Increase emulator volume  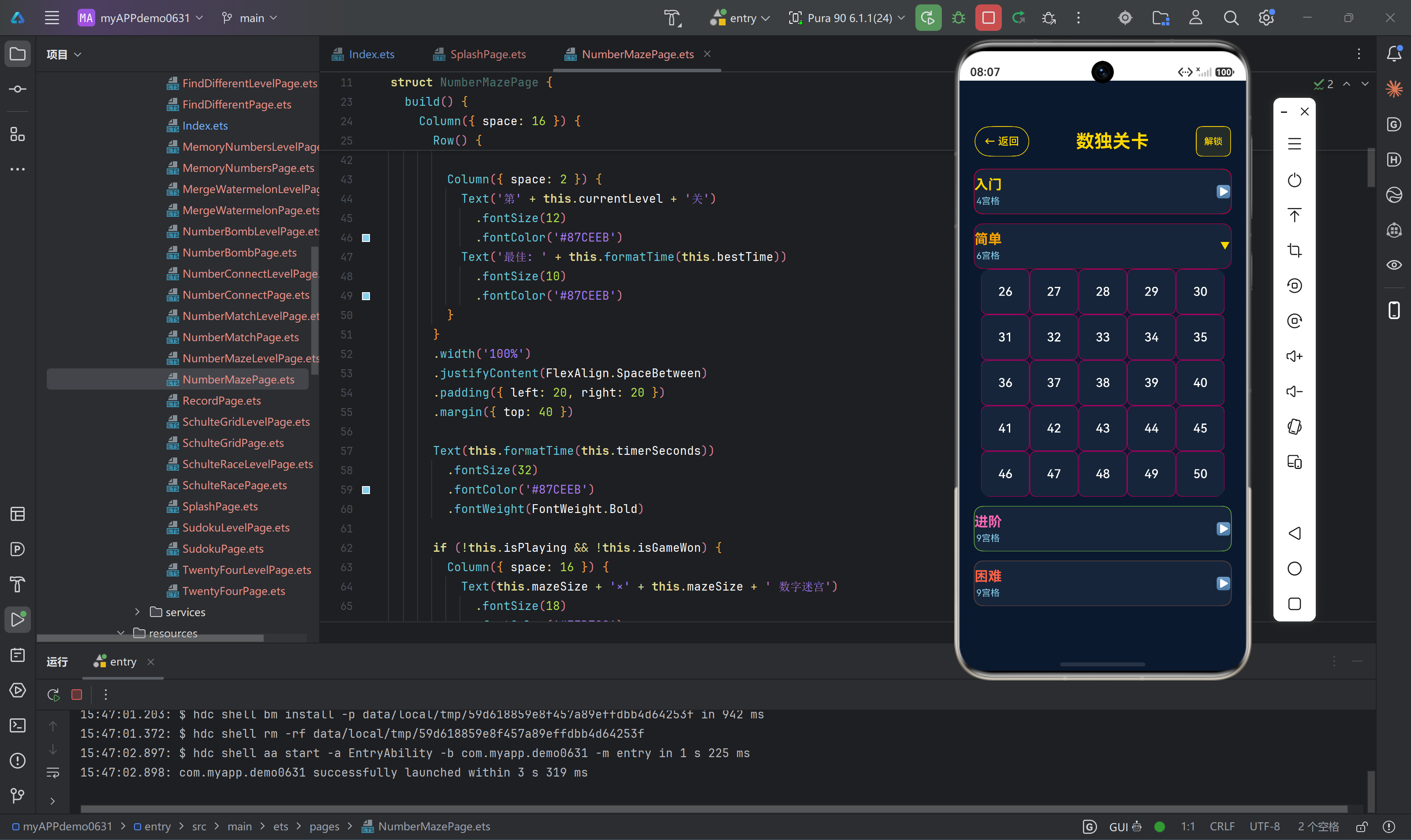coord(1294,356)
